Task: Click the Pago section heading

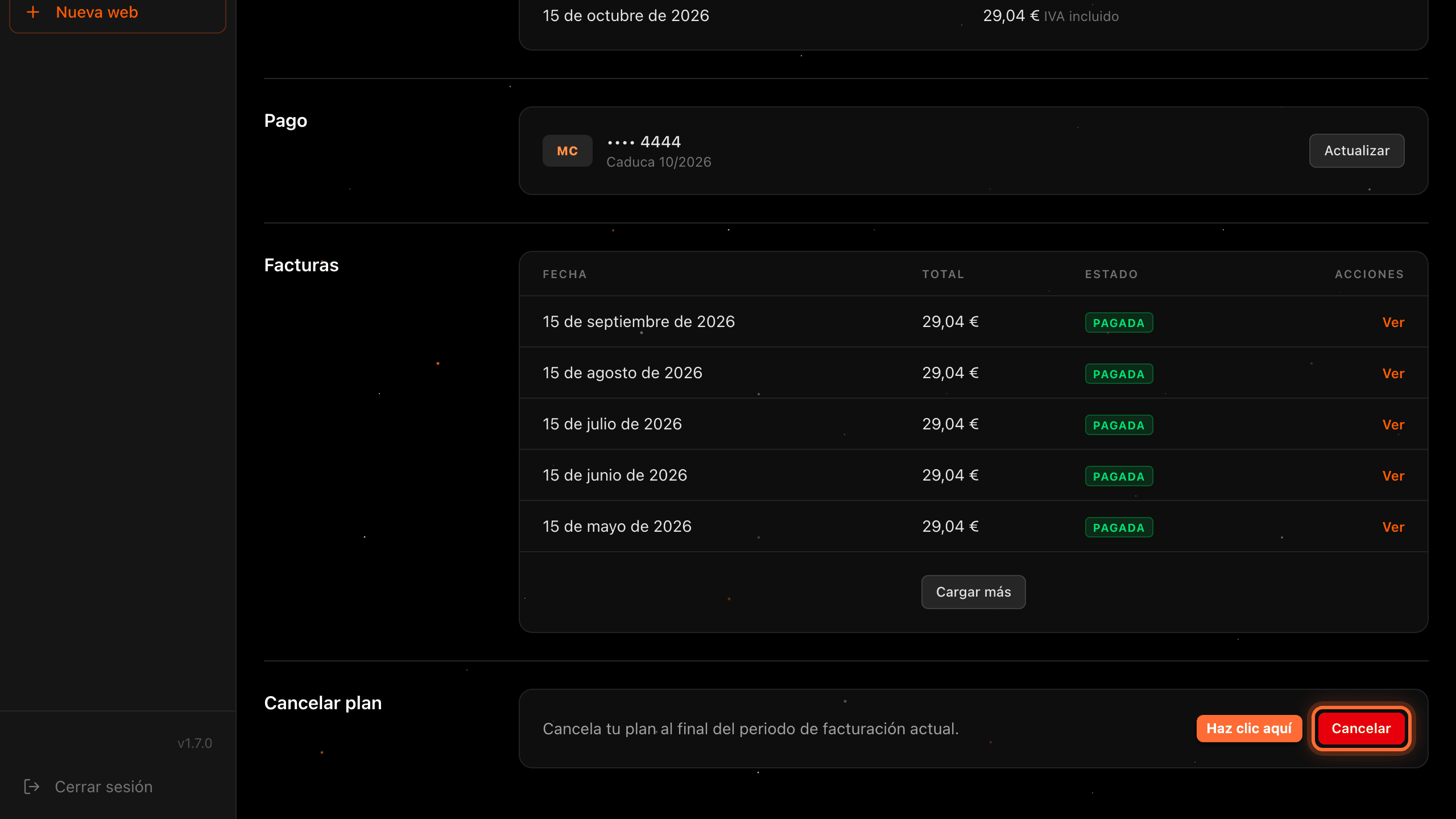Action: pos(286,121)
